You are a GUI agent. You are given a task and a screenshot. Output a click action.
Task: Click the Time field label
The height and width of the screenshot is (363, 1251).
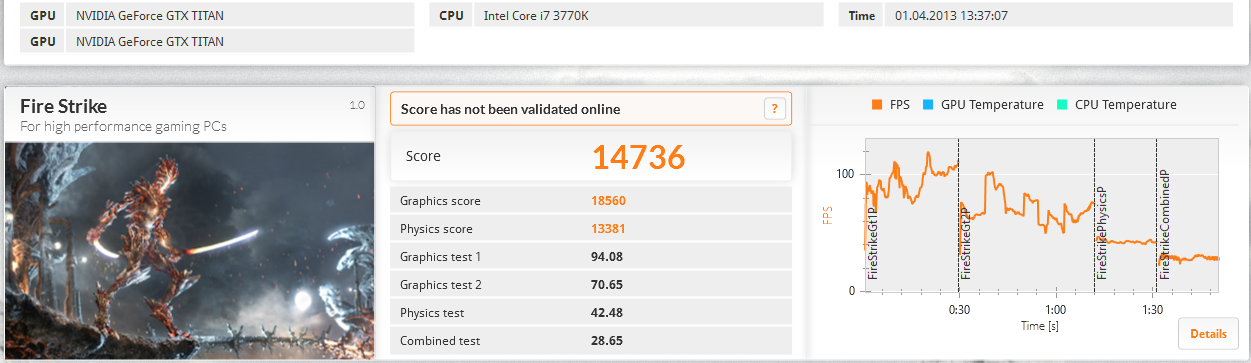point(861,15)
